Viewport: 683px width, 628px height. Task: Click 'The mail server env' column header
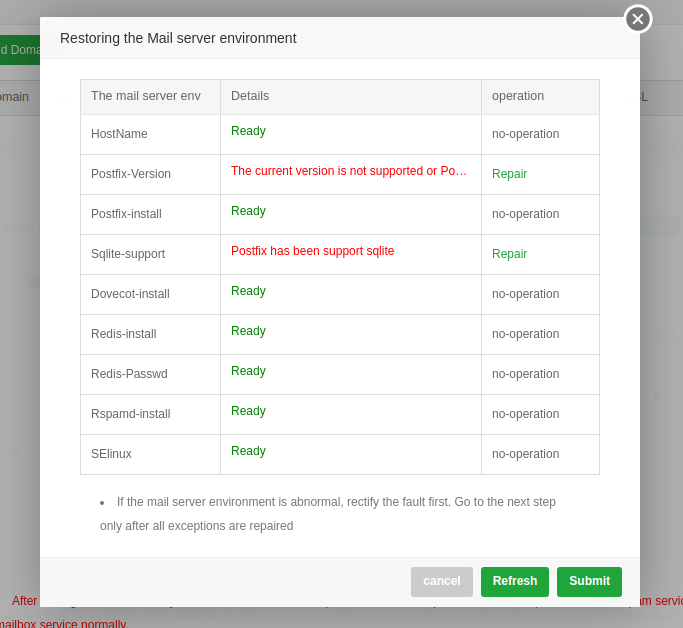click(x=146, y=96)
